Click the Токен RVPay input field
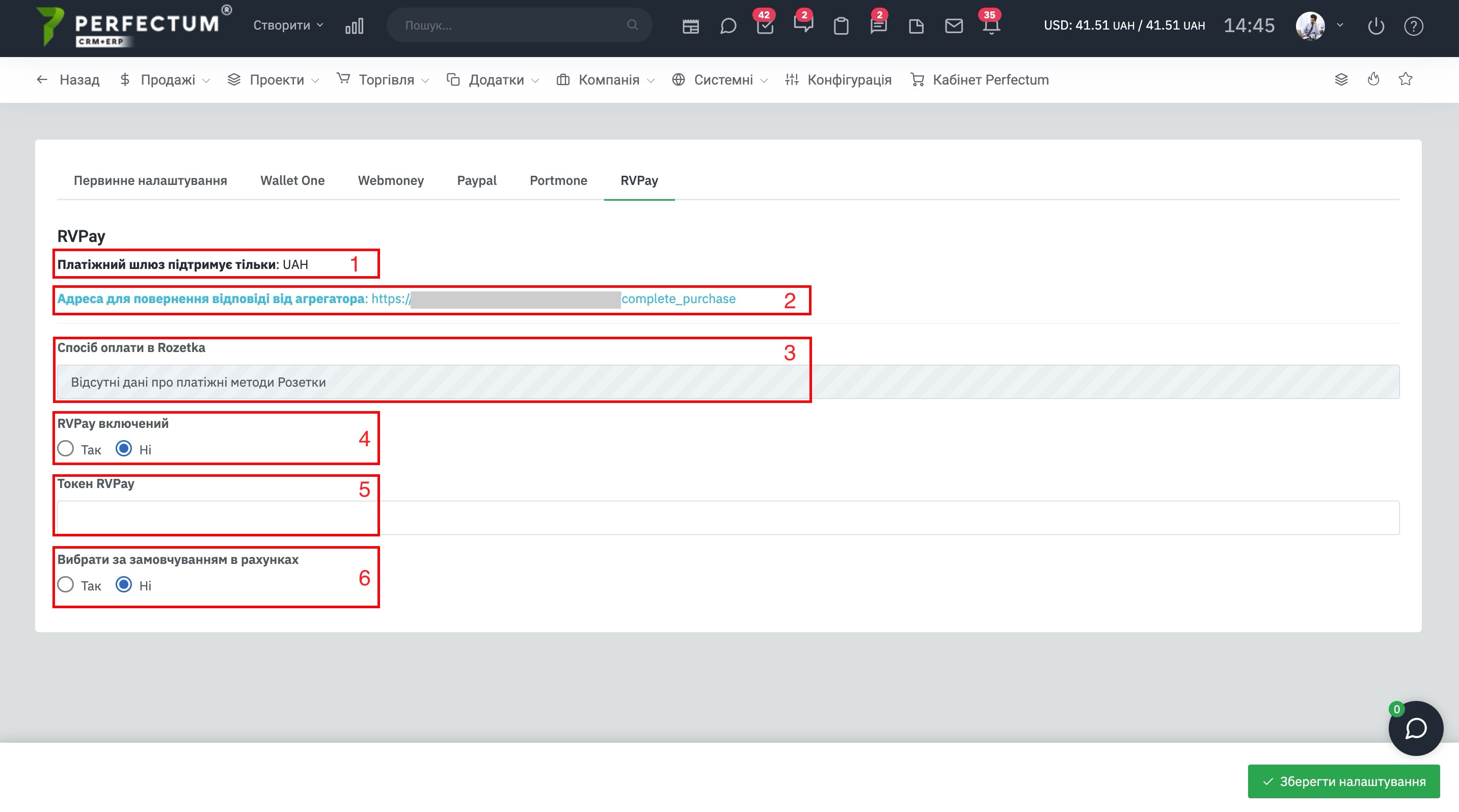Viewport: 1459px width, 812px height. 728,518
